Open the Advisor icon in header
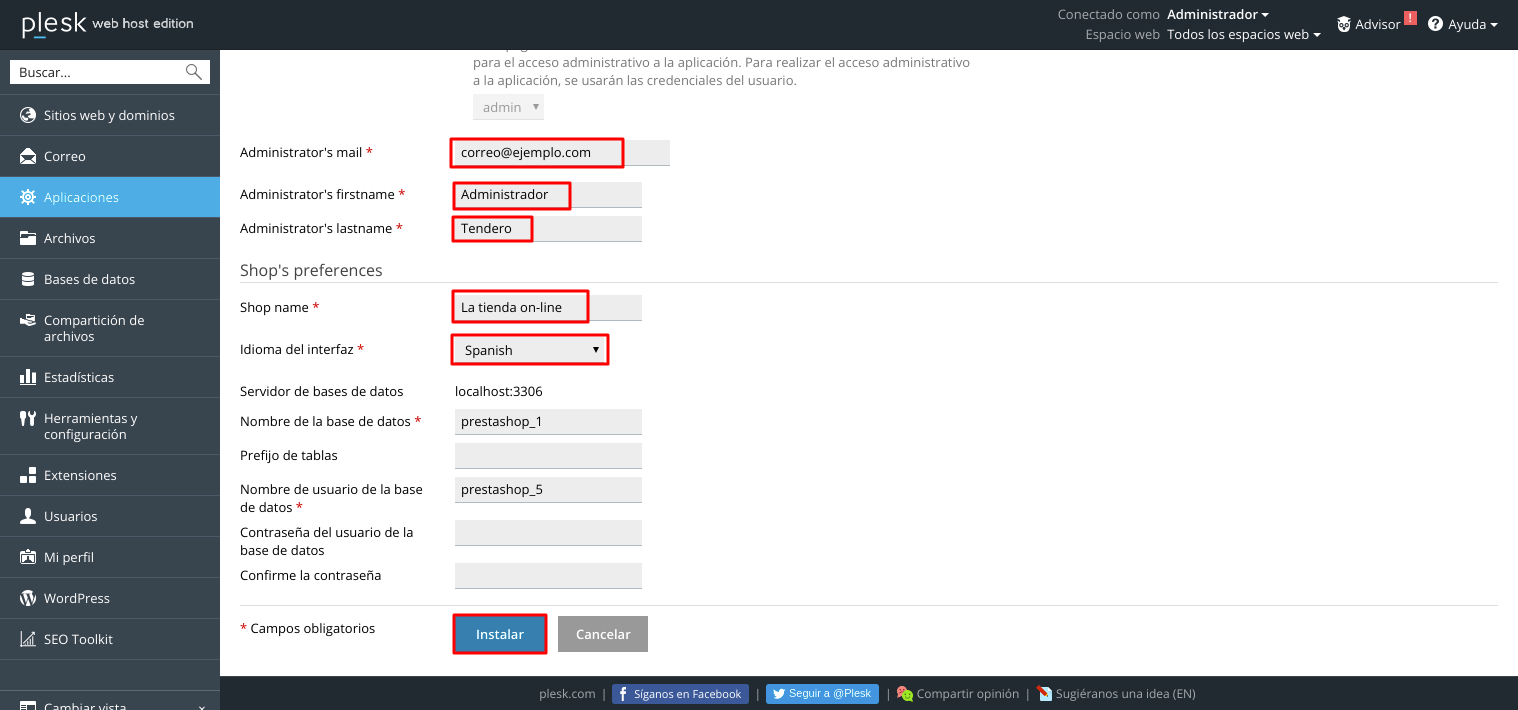 (x=1344, y=24)
